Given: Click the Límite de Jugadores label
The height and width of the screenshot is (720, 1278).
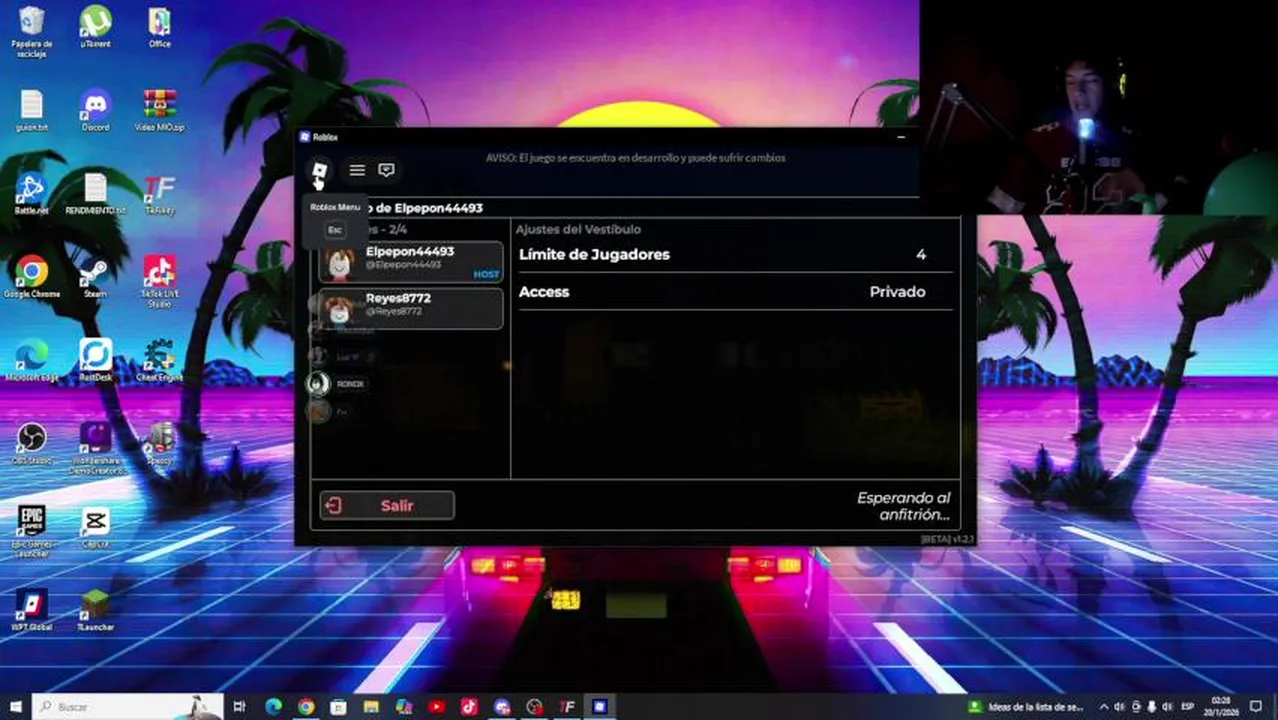Looking at the screenshot, I should (594, 255).
